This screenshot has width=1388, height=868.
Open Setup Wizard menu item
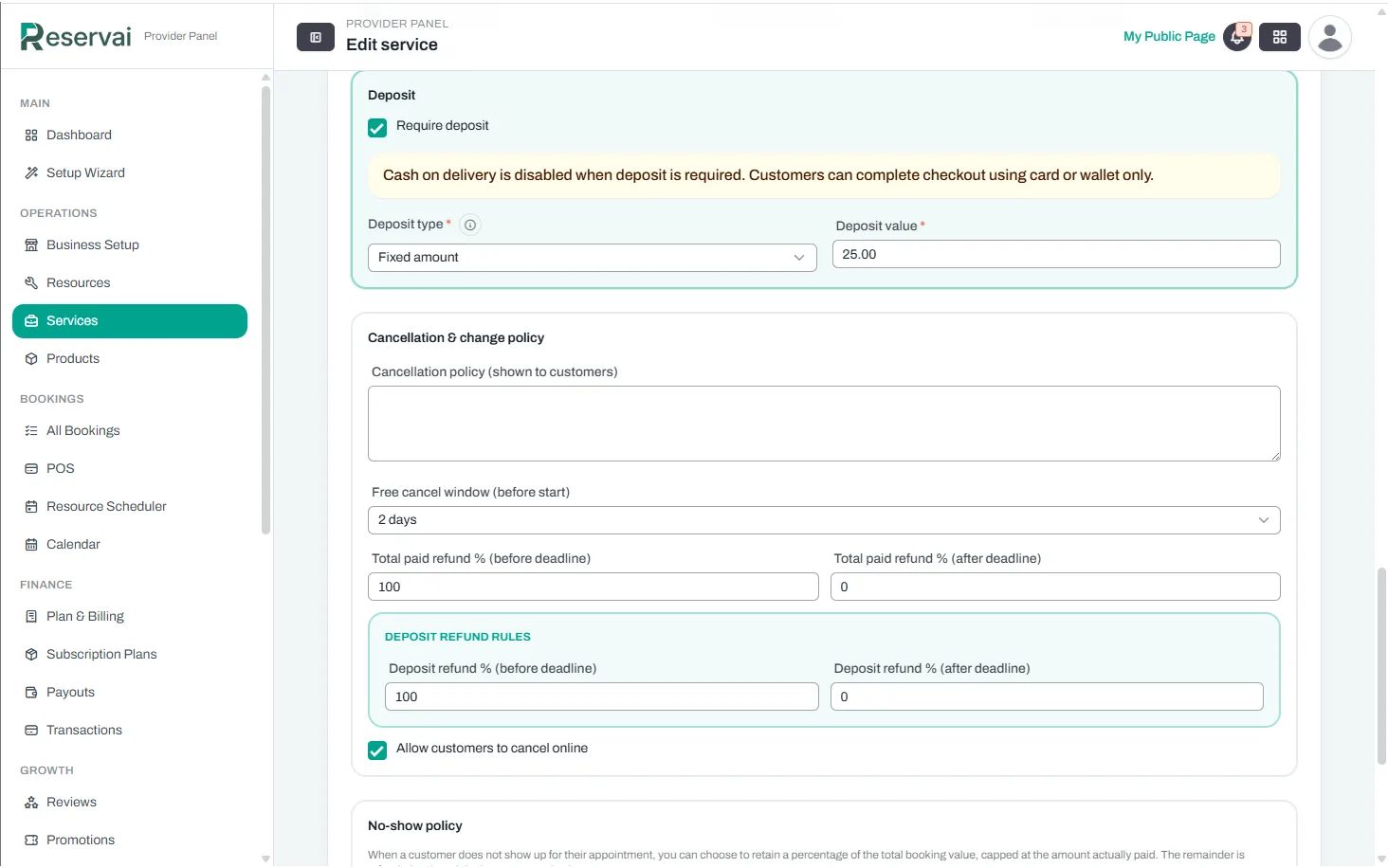[130, 173]
